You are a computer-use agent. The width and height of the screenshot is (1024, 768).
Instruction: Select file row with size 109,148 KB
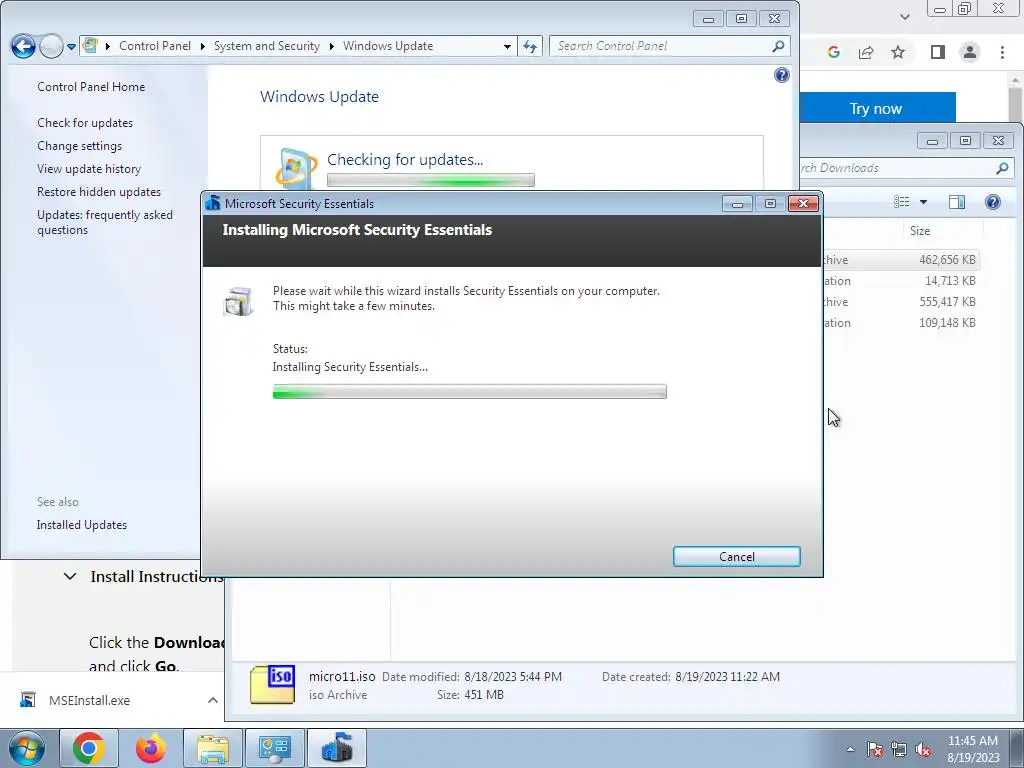tap(901, 323)
